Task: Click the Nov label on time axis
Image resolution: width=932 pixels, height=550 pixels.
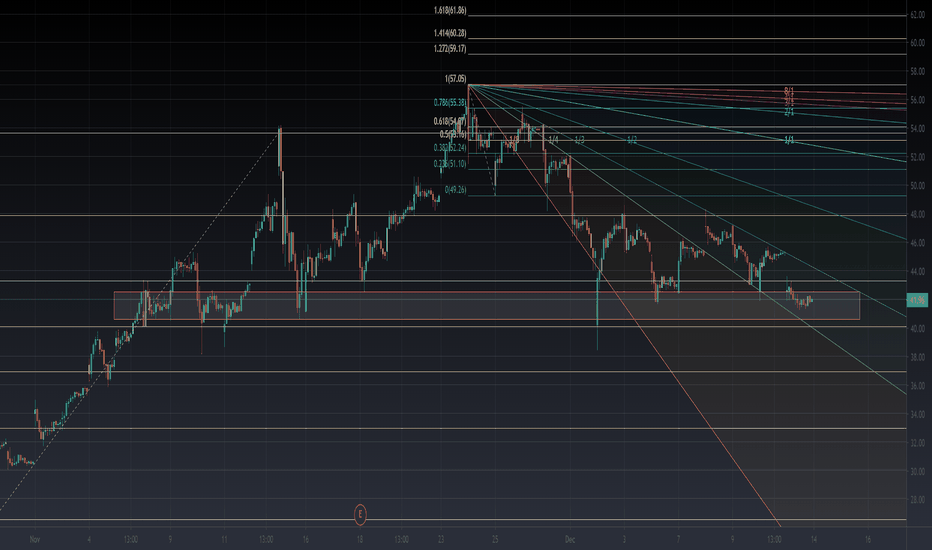Action: click(x=34, y=540)
